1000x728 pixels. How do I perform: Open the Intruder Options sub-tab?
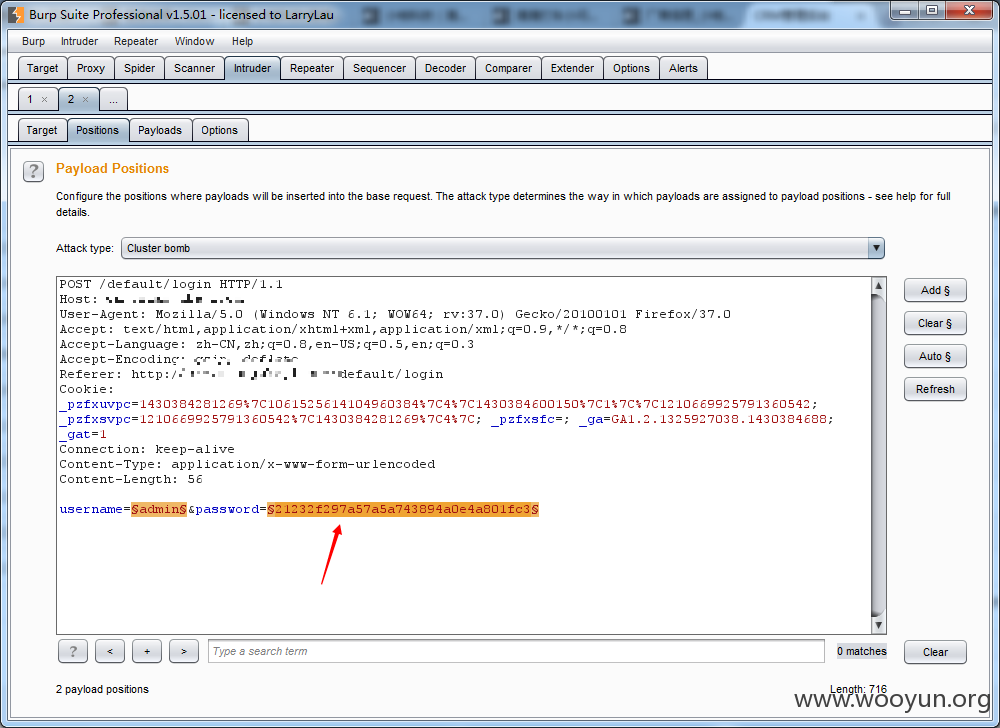(x=219, y=130)
